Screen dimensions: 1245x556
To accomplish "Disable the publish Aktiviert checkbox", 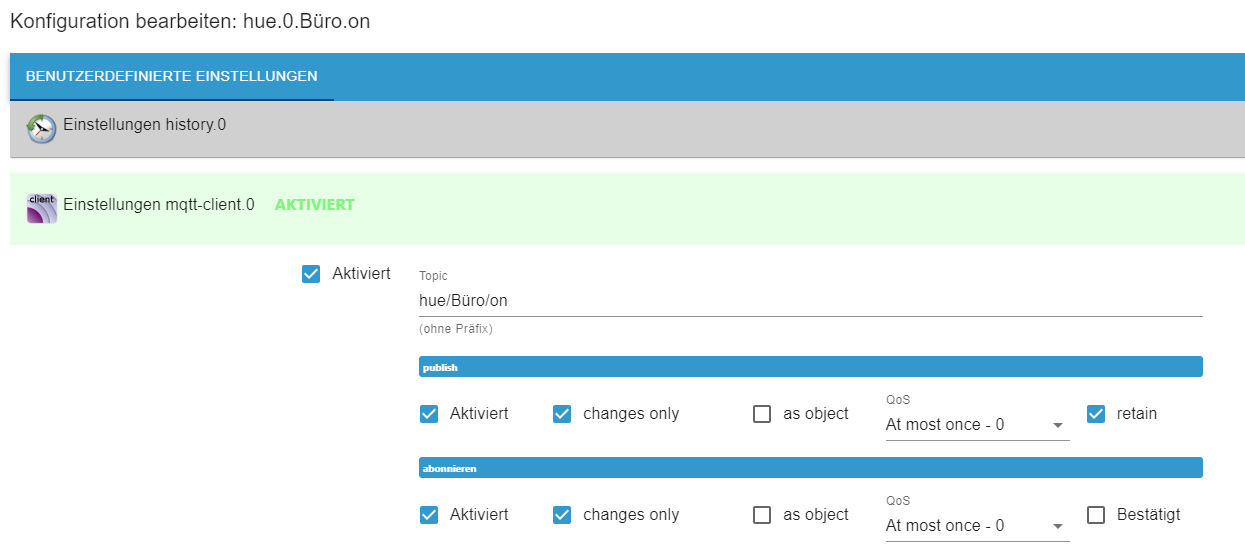I will 429,414.
